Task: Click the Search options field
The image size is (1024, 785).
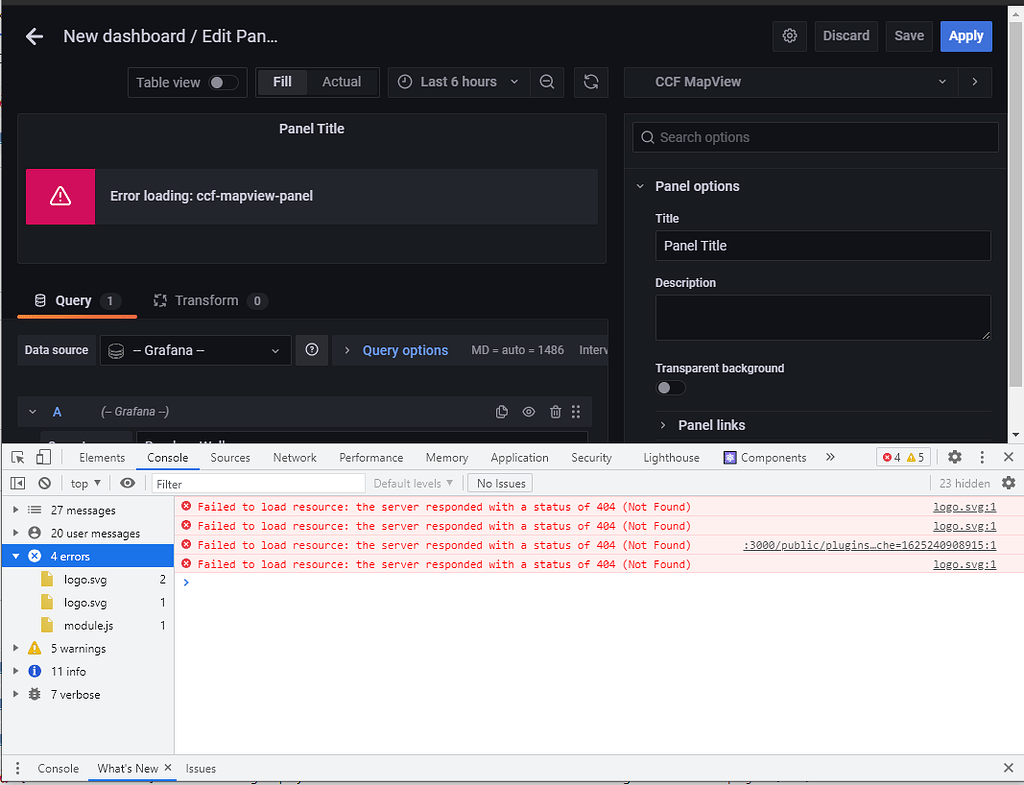Action: pos(815,137)
